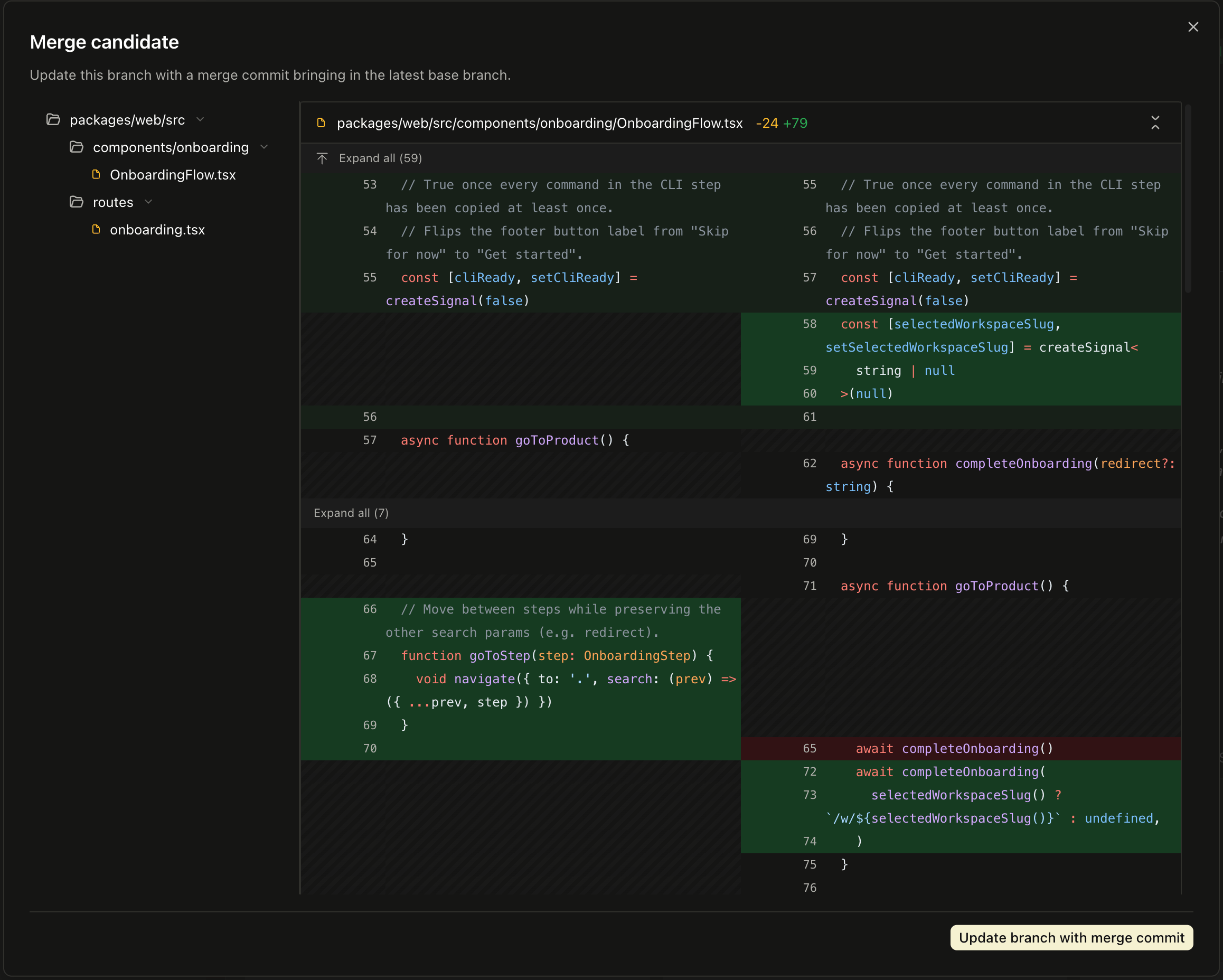1223x980 pixels.
Task: Click Update branch with merge commit button
Action: click(x=1071, y=937)
